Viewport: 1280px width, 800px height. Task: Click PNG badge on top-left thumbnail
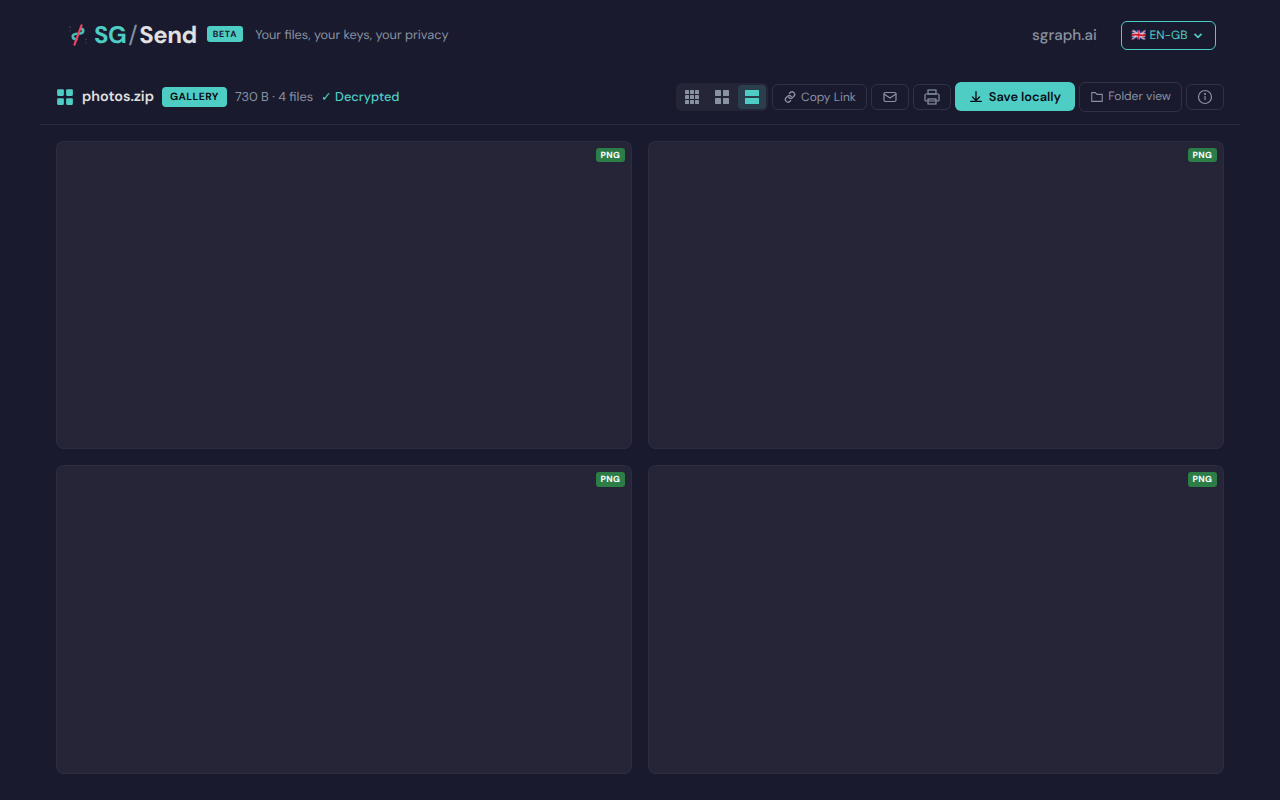(610, 155)
